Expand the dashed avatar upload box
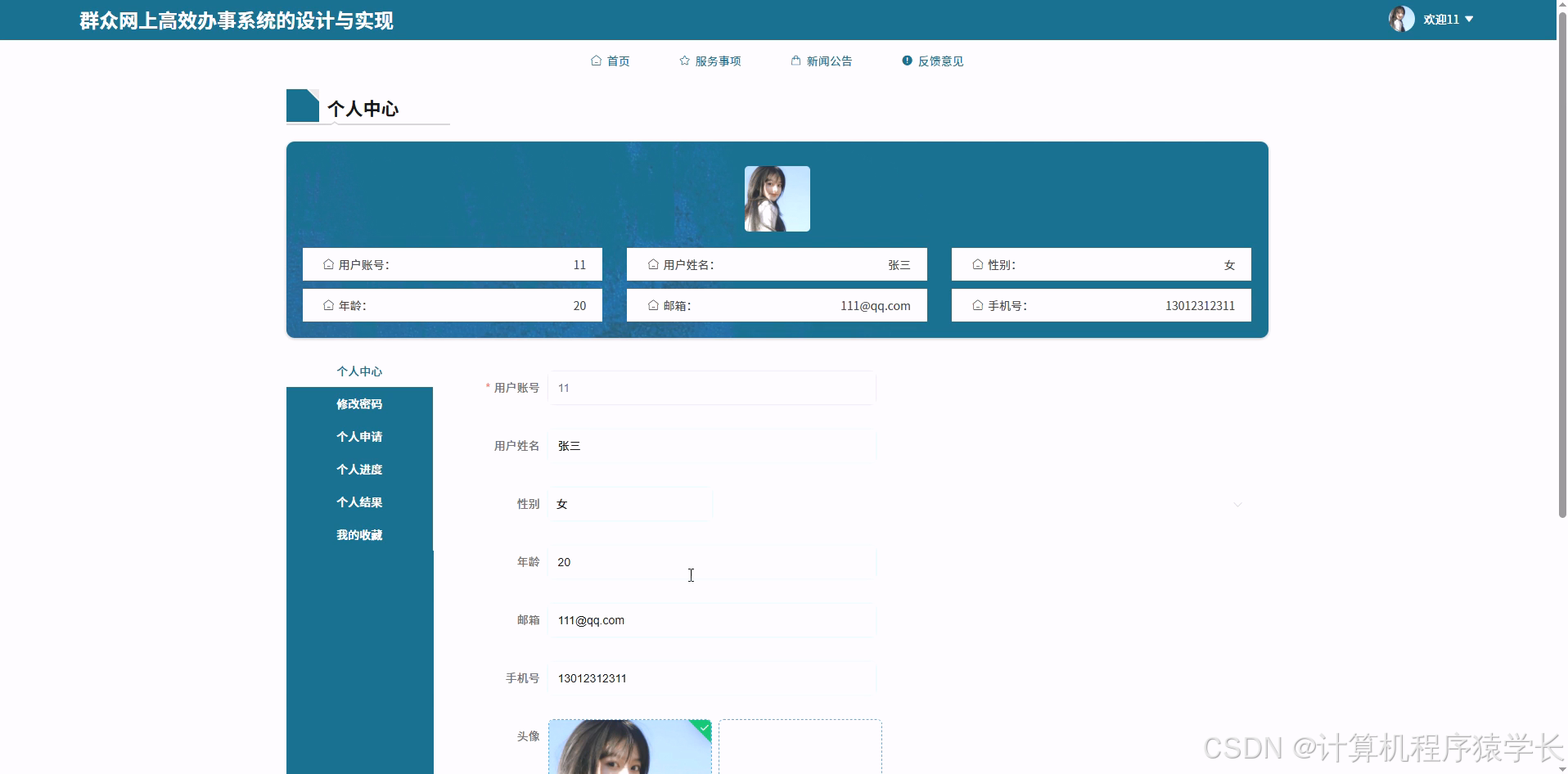Viewport: 1568px width, 774px height. pos(800,746)
